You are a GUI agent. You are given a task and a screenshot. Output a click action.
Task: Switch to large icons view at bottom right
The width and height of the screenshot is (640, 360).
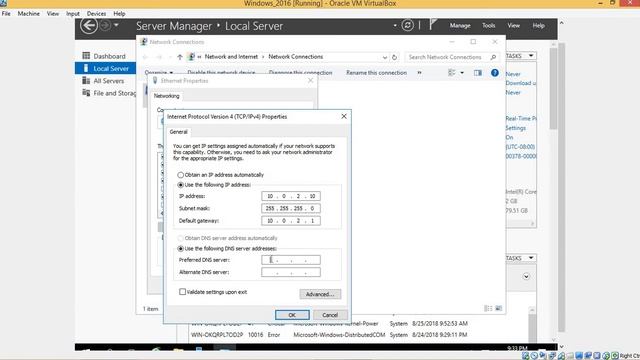[498, 308]
